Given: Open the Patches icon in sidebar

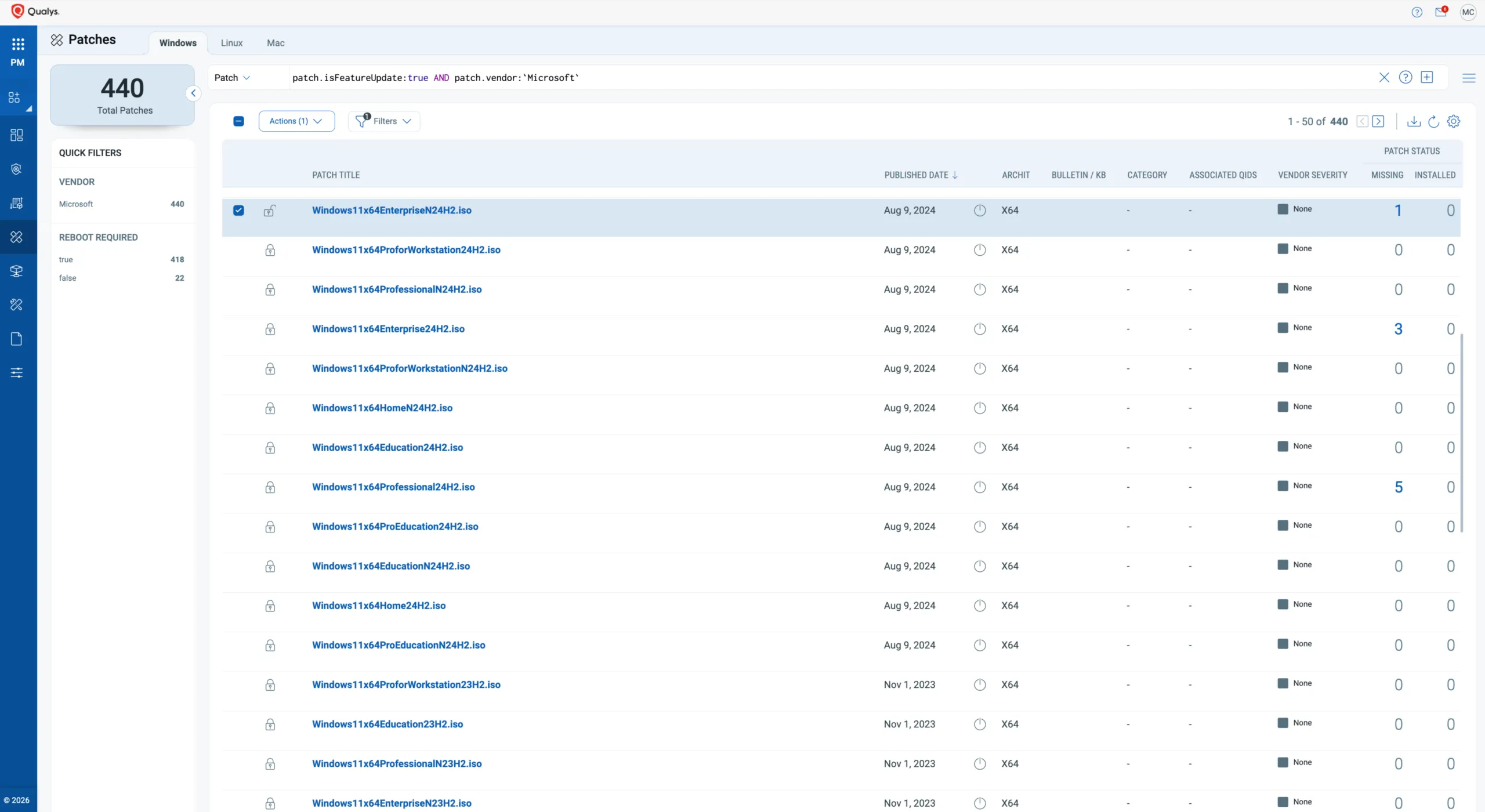Looking at the screenshot, I should (x=16, y=237).
